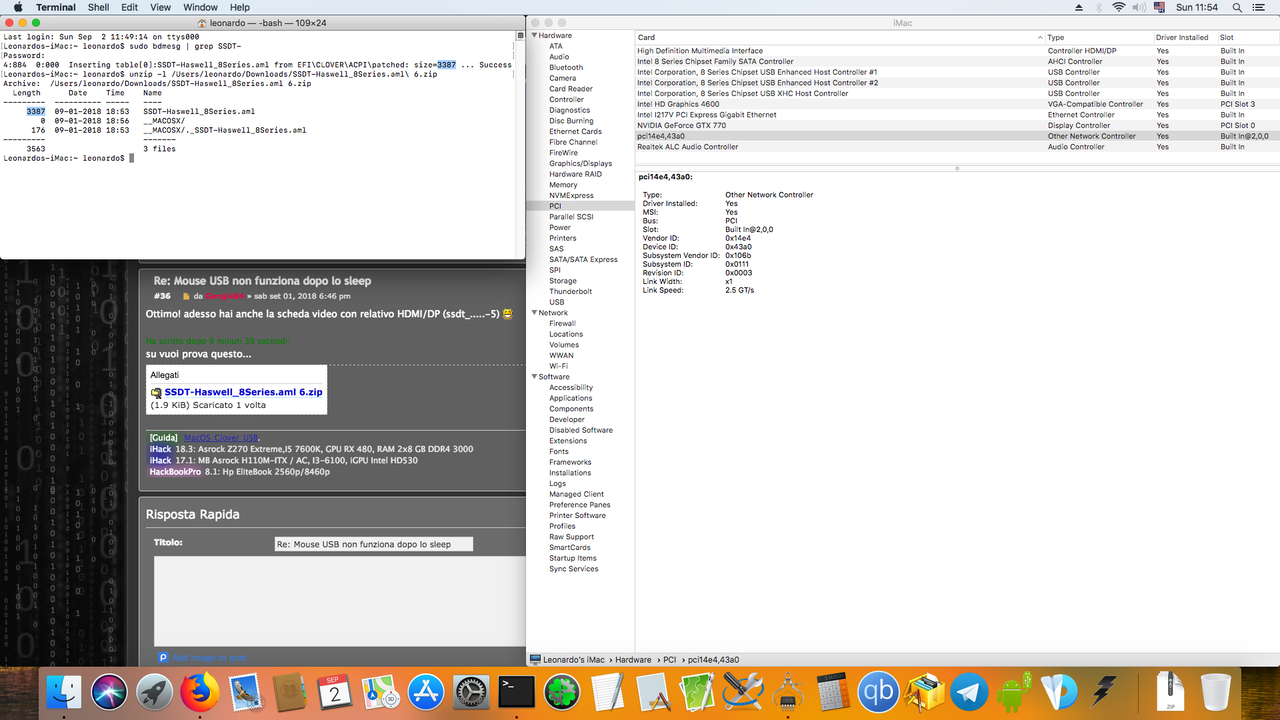Open the US keyboard input flag menu

1160,7
